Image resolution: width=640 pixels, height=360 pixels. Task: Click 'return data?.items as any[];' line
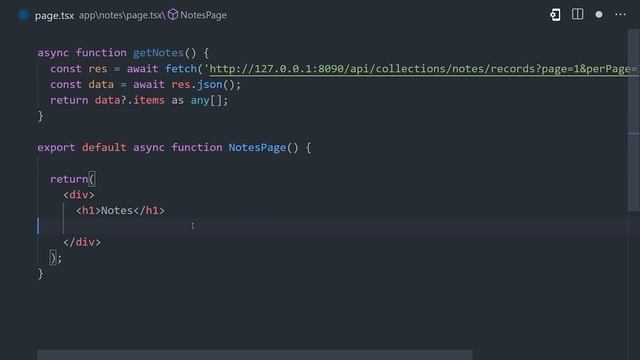click(x=139, y=100)
